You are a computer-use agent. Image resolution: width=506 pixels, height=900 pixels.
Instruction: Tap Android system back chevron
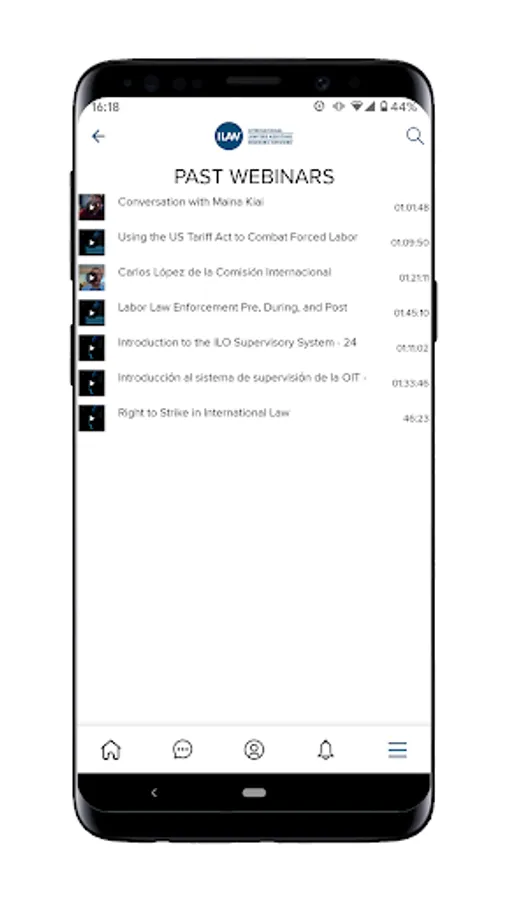pos(153,793)
